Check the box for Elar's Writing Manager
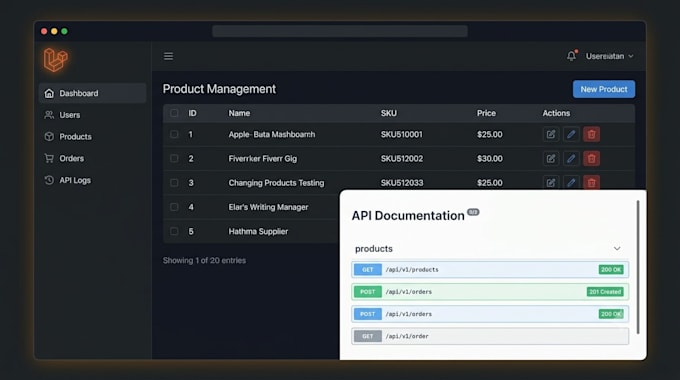Viewport: 680px width, 380px height. 174,207
